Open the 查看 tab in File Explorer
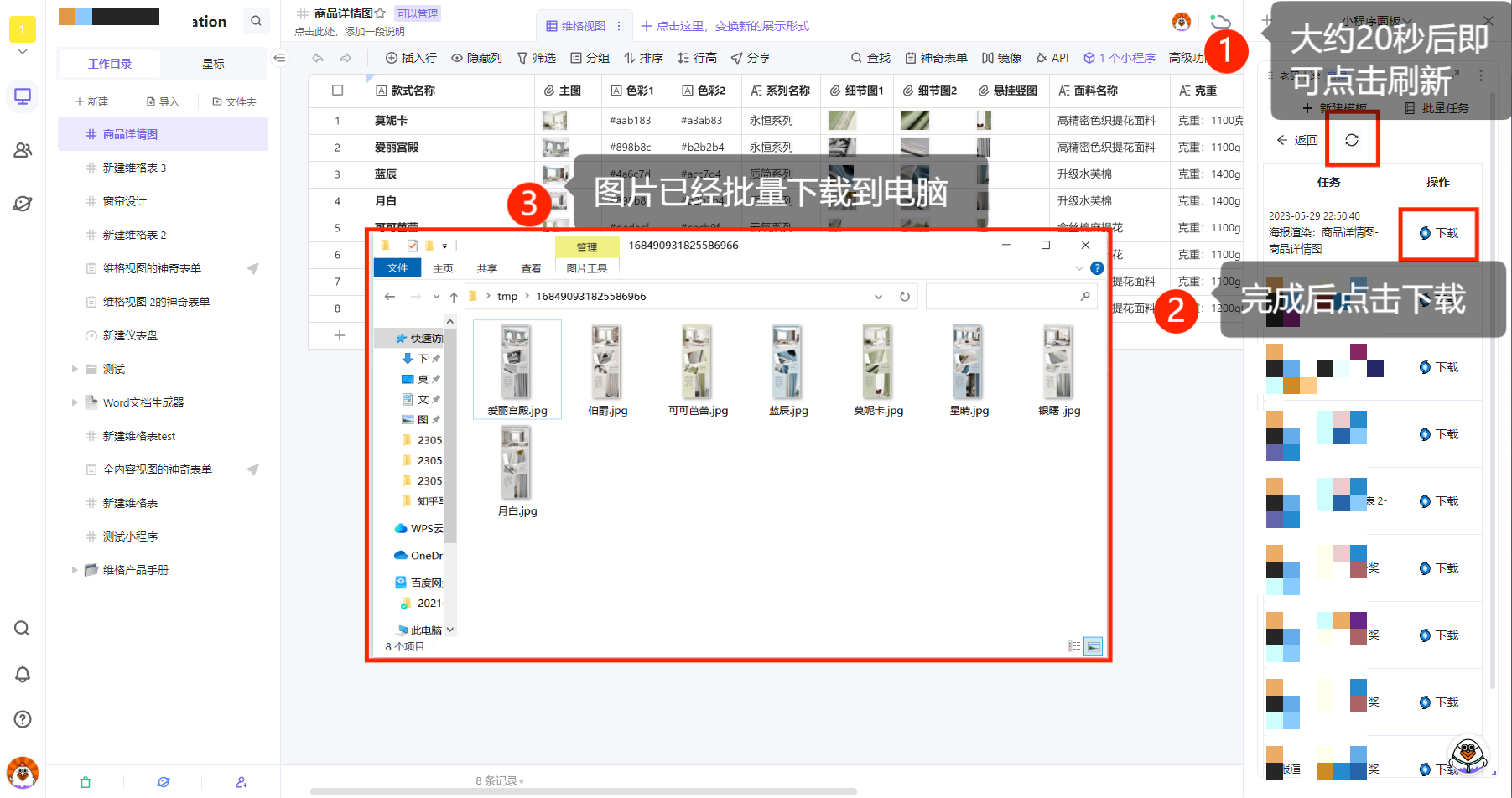This screenshot has height=798, width=1512. [x=531, y=268]
